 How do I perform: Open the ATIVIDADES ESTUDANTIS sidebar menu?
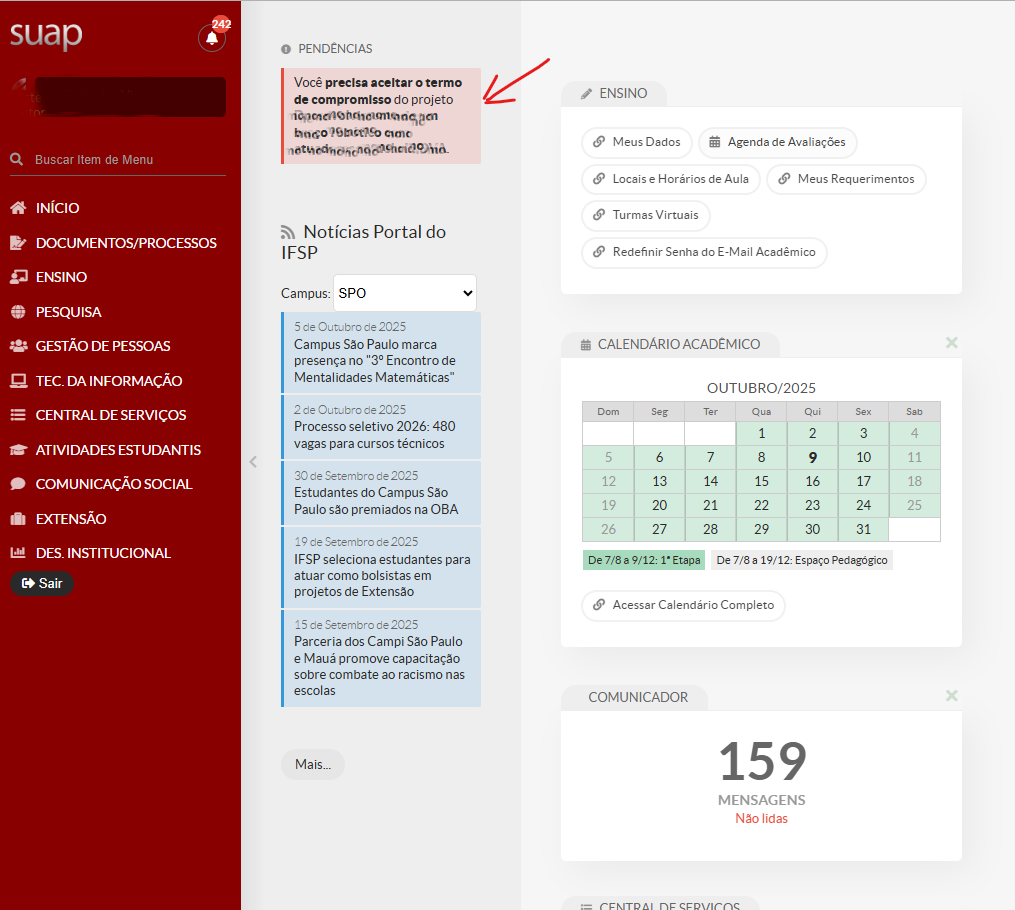click(118, 450)
